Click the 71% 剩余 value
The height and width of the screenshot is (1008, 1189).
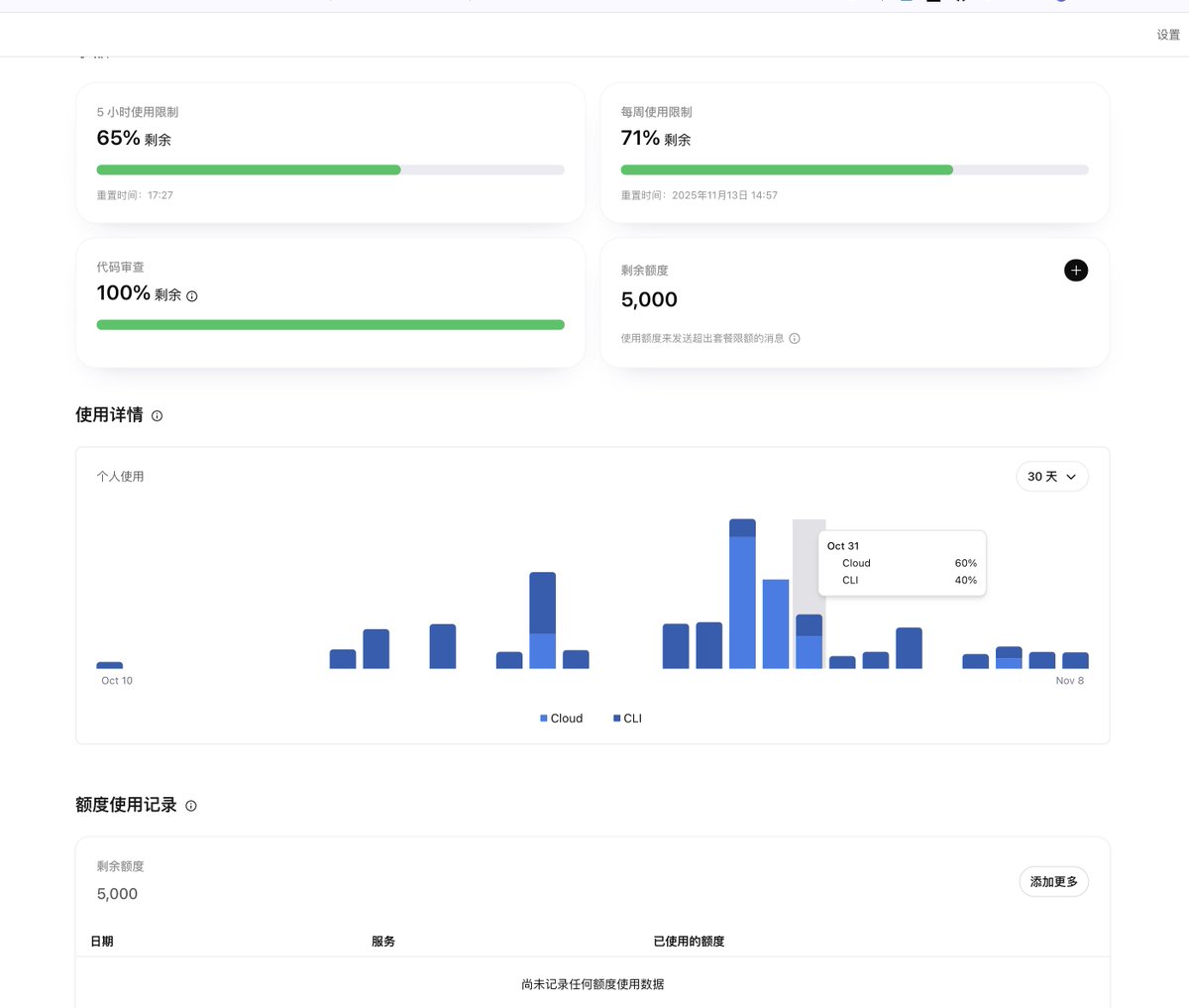(656, 139)
